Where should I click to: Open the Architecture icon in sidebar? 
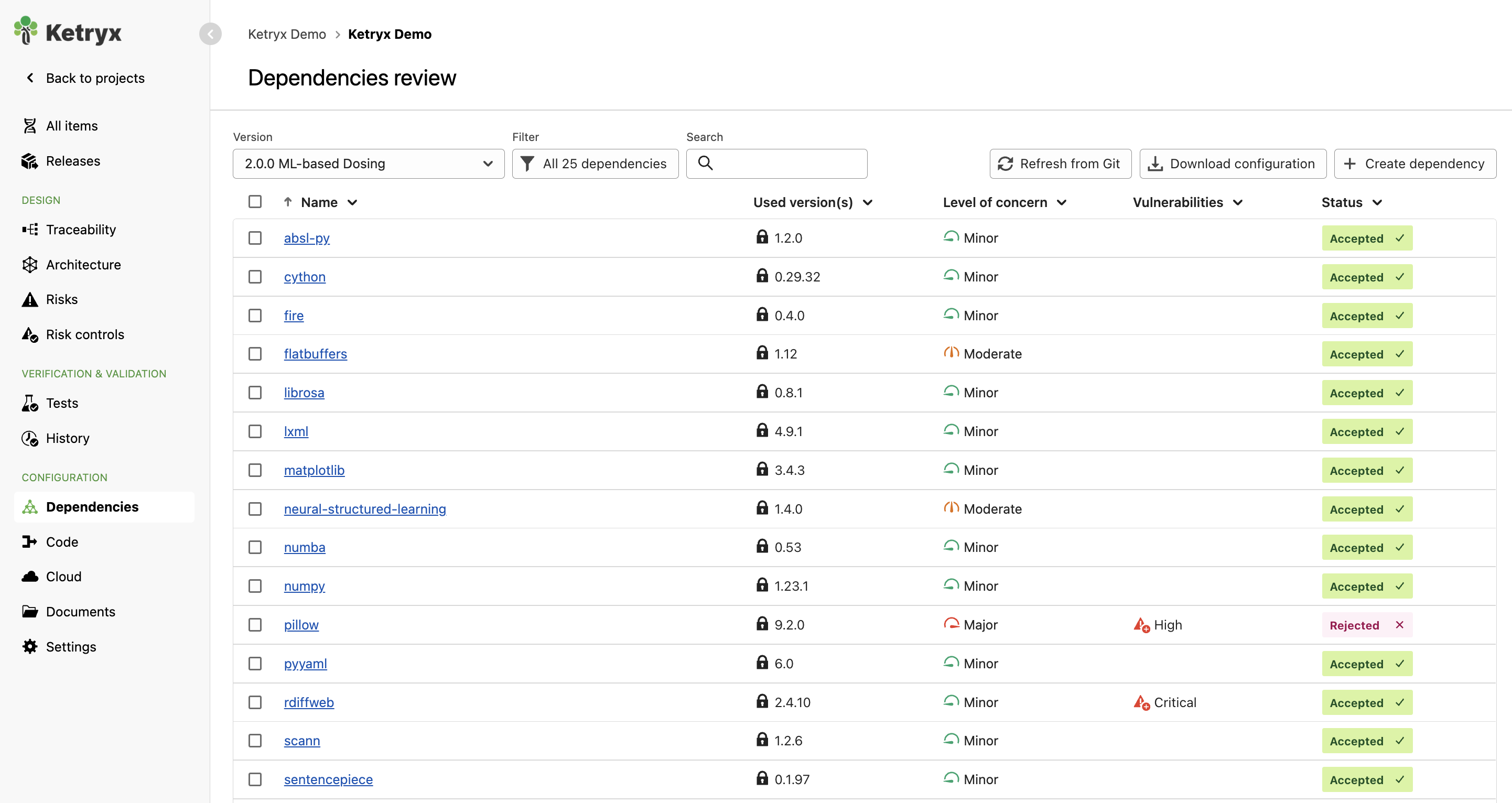click(30, 265)
